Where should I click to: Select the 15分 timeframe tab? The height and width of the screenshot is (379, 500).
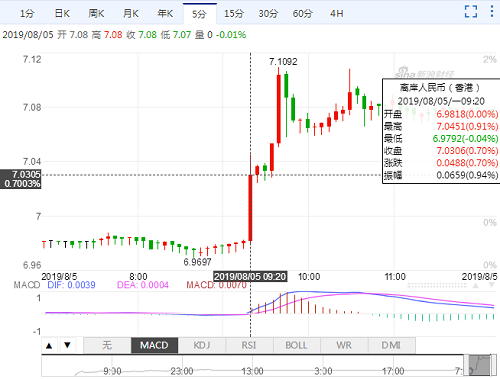234,14
